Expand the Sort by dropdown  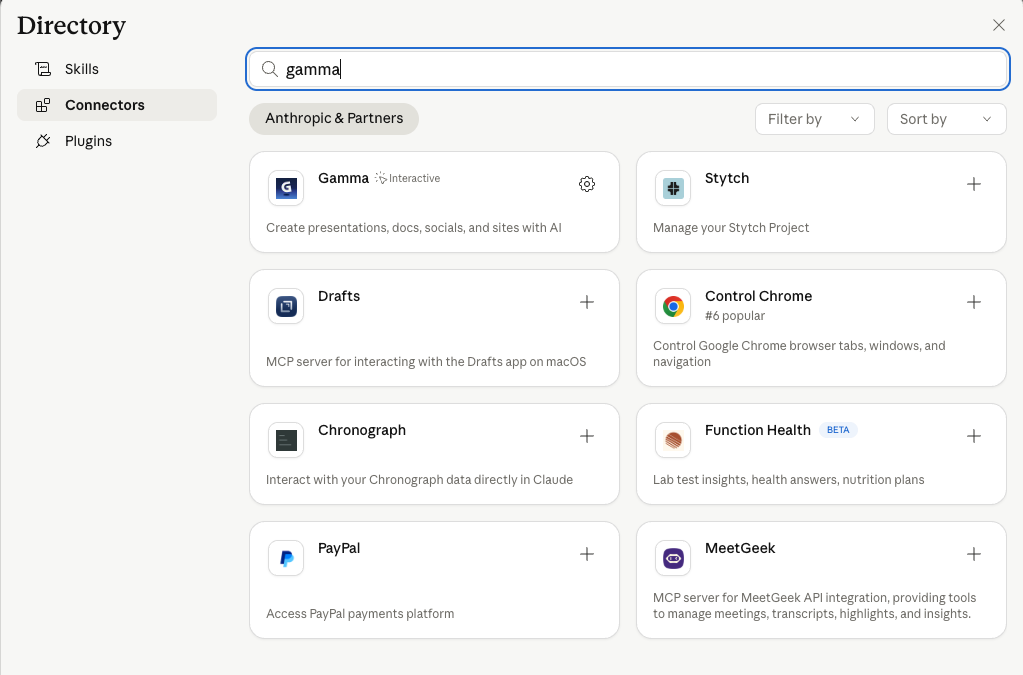click(x=946, y=119)
